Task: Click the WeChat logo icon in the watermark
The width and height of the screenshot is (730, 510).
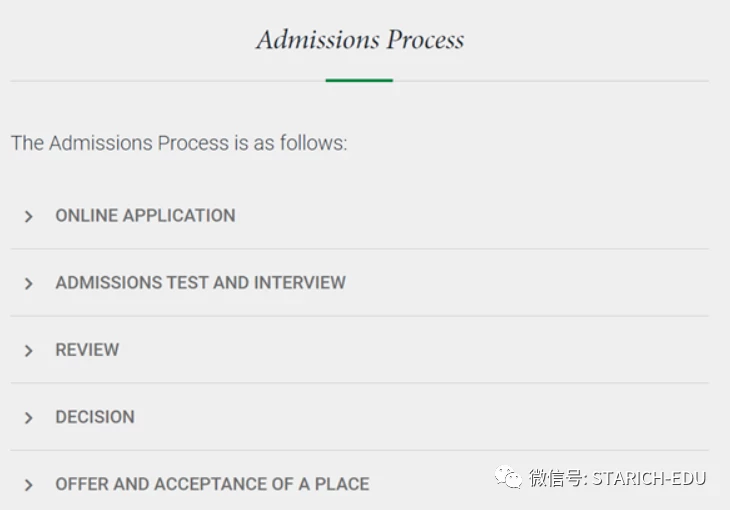Action: click(508, 477)
